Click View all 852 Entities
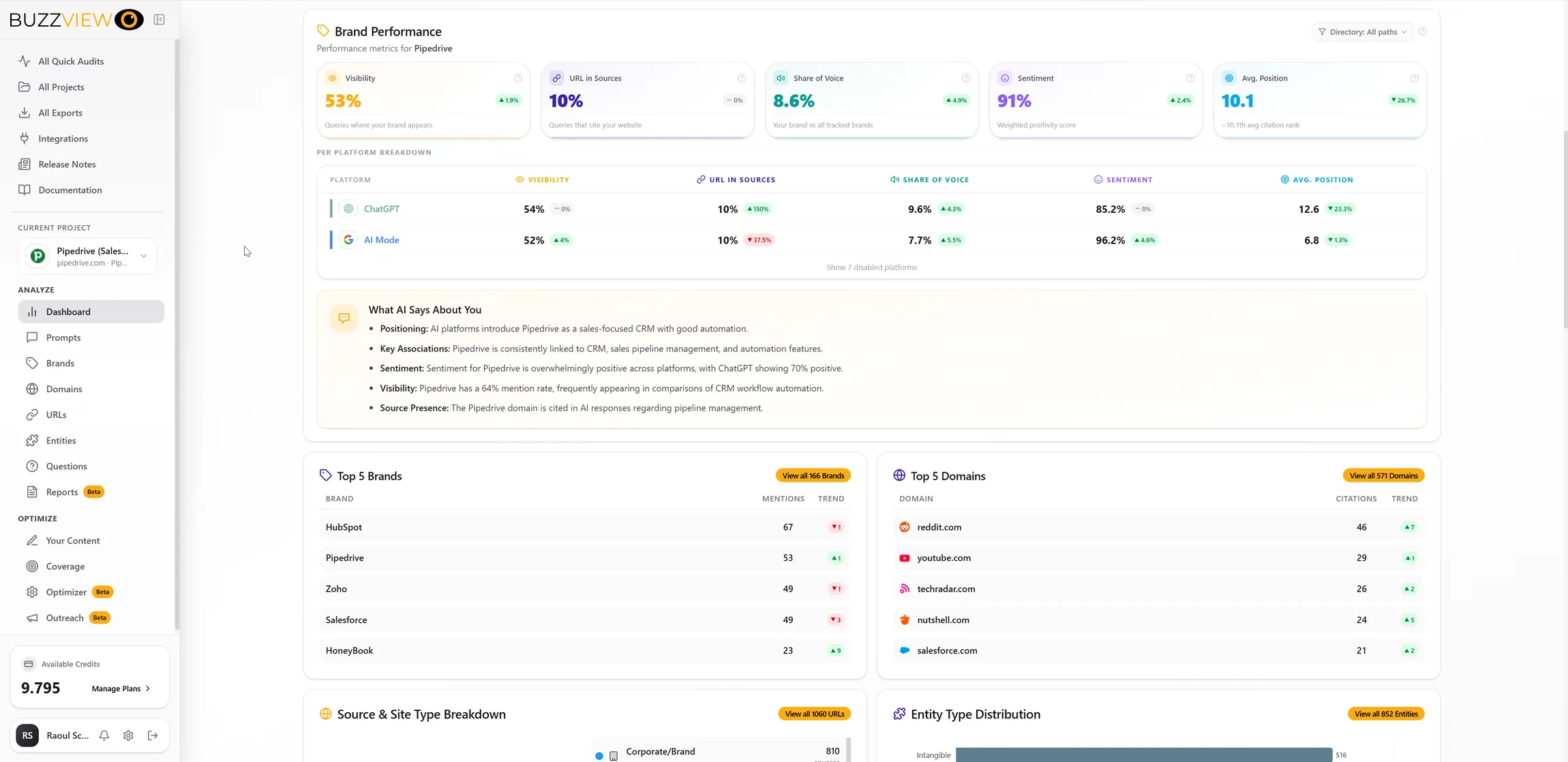 click(x=1386, y=714)
